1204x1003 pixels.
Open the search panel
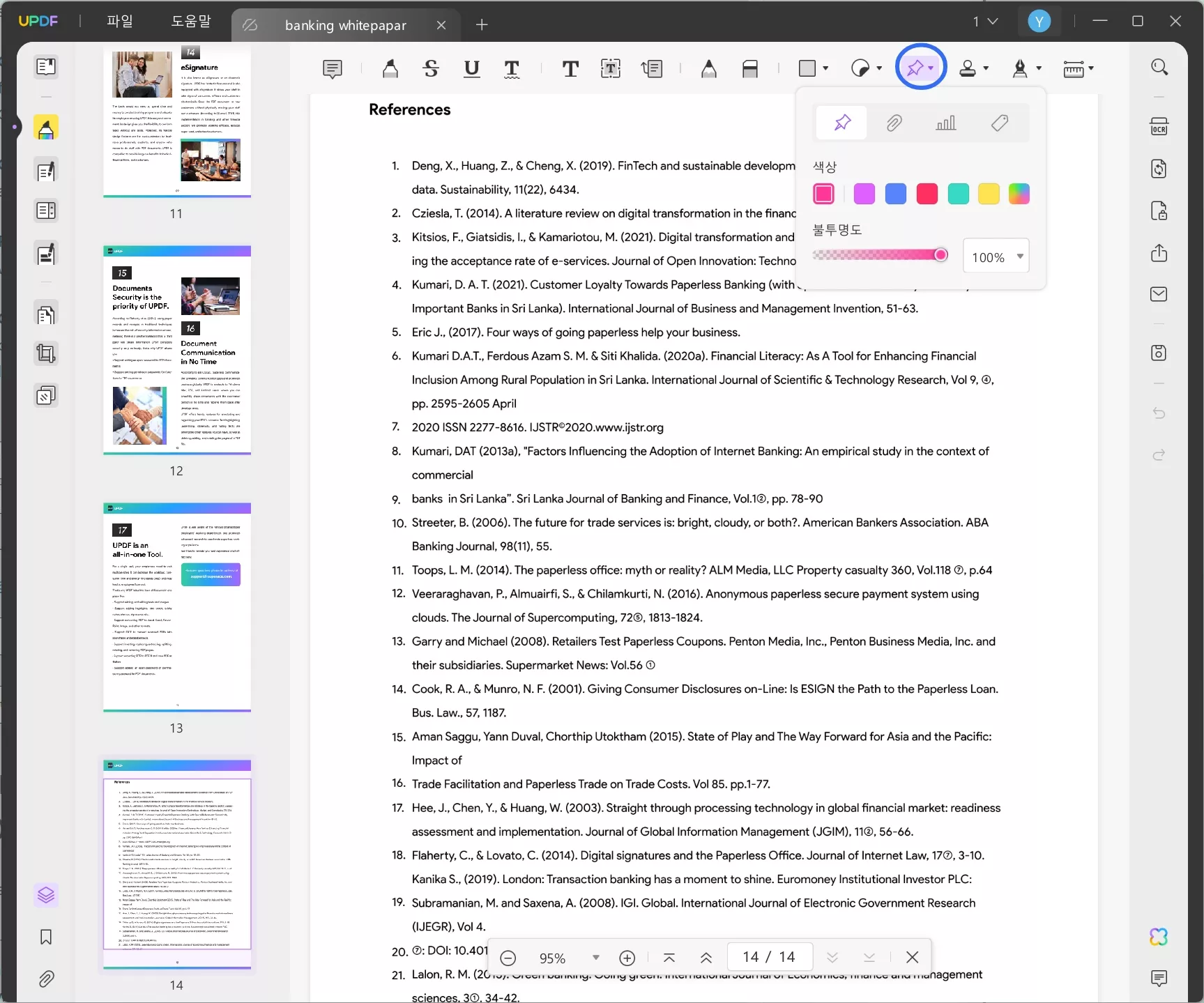tap(1159, 67)
